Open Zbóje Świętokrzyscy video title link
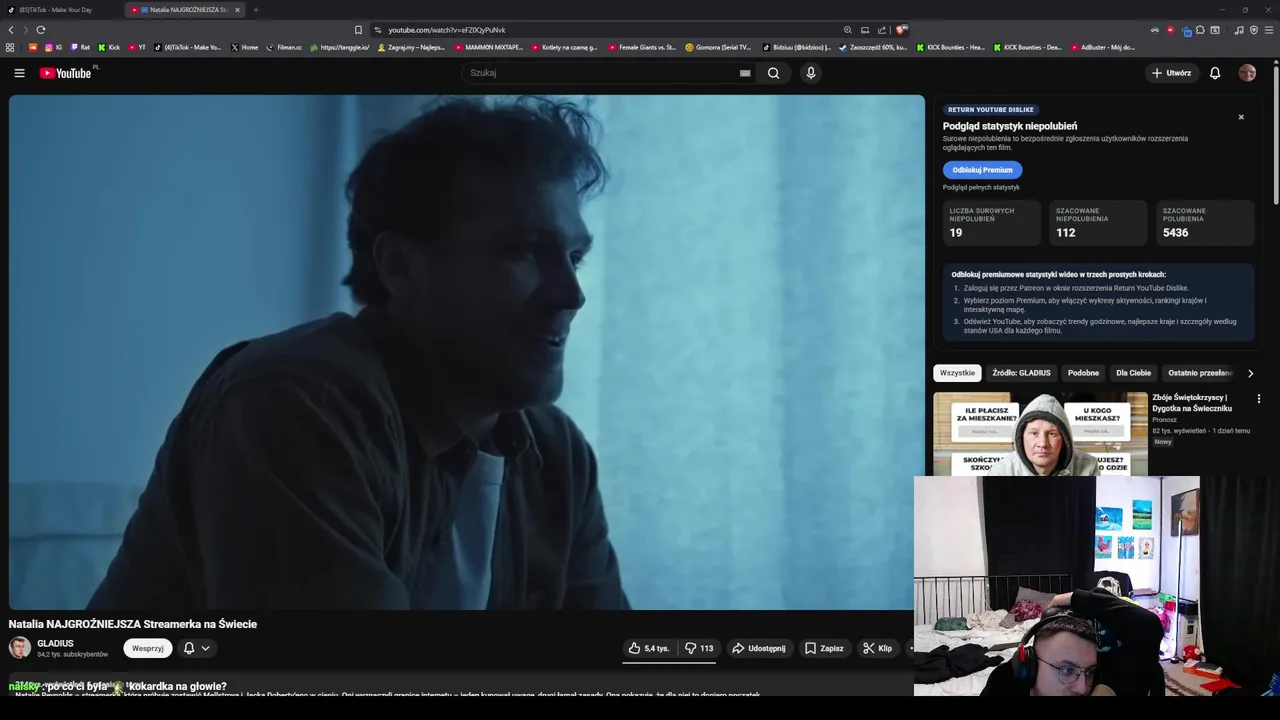1280x720 pixels. 1192,403
